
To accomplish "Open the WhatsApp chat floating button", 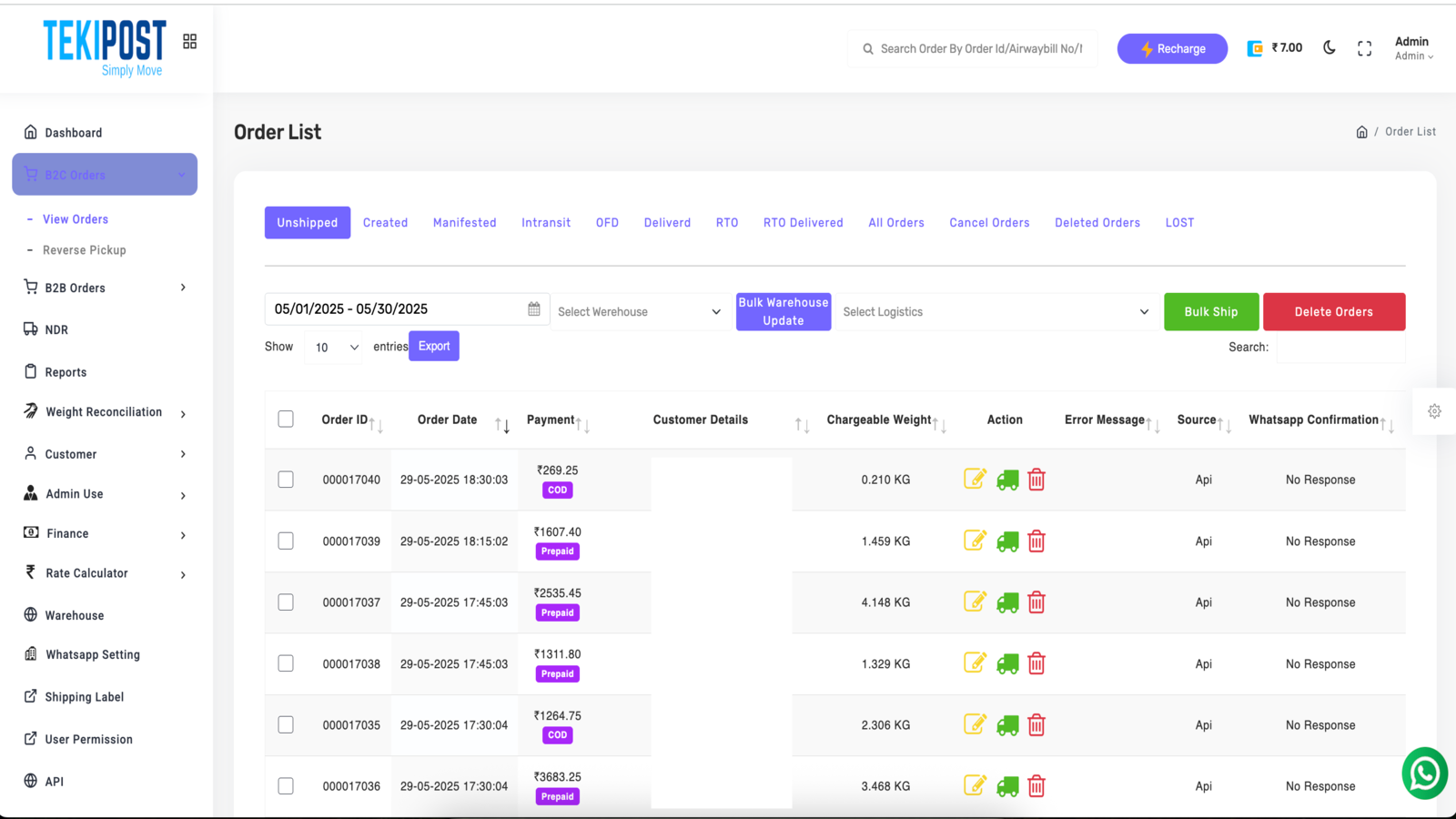I will [x=1424, y=773].
